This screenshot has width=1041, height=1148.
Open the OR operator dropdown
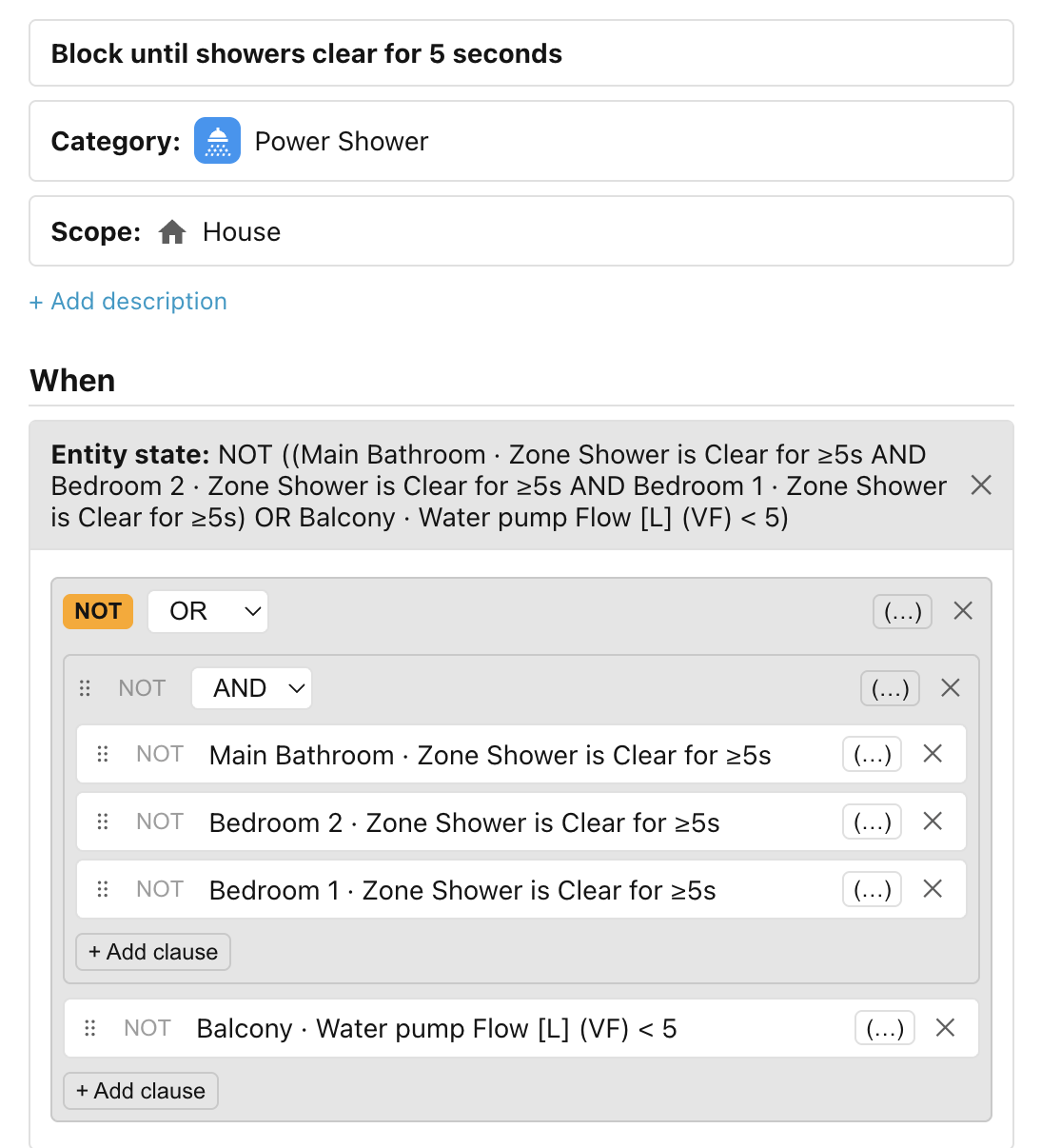click(208, 611)
